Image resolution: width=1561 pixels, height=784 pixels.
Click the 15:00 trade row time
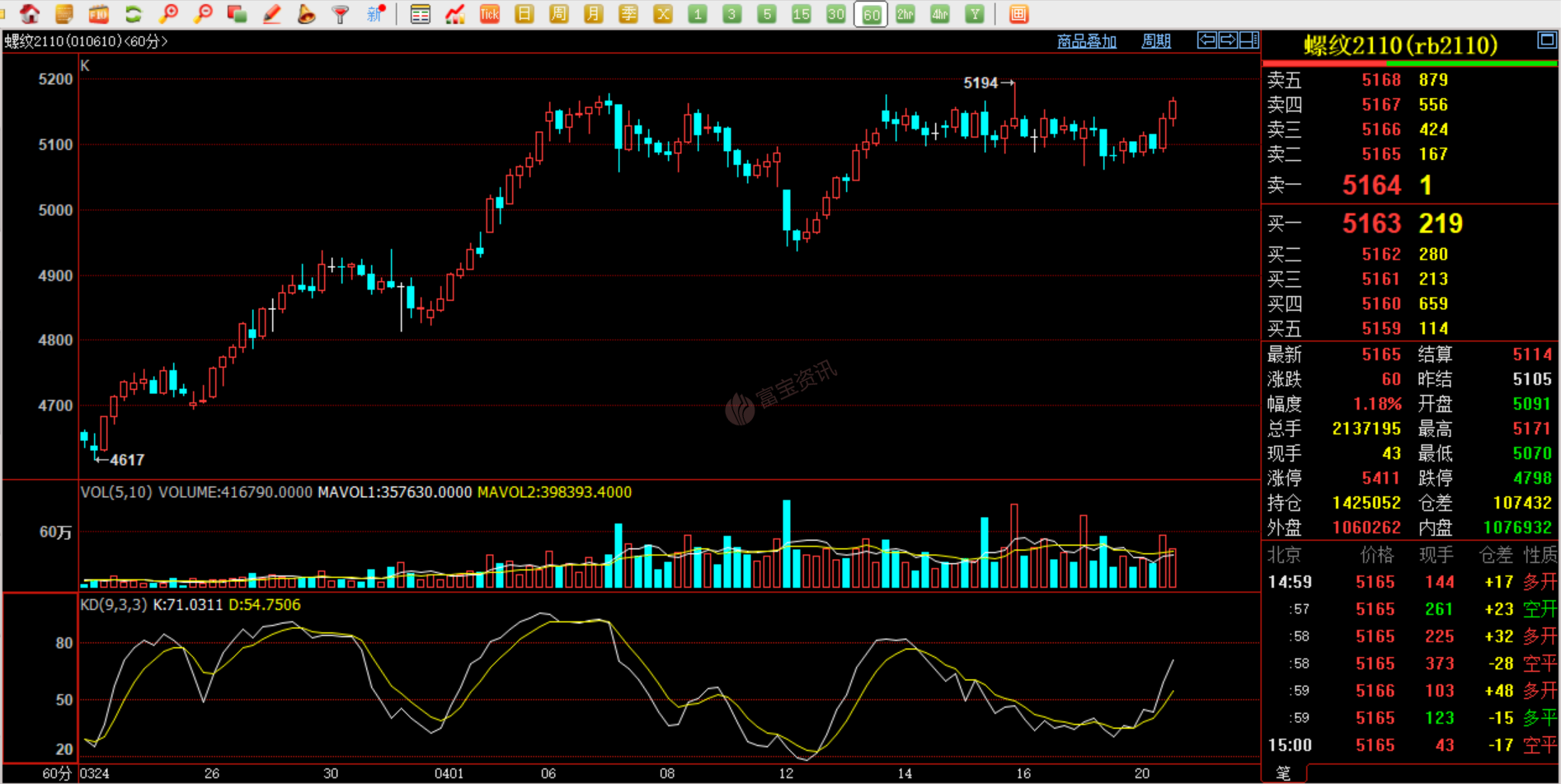point(1290,745)
